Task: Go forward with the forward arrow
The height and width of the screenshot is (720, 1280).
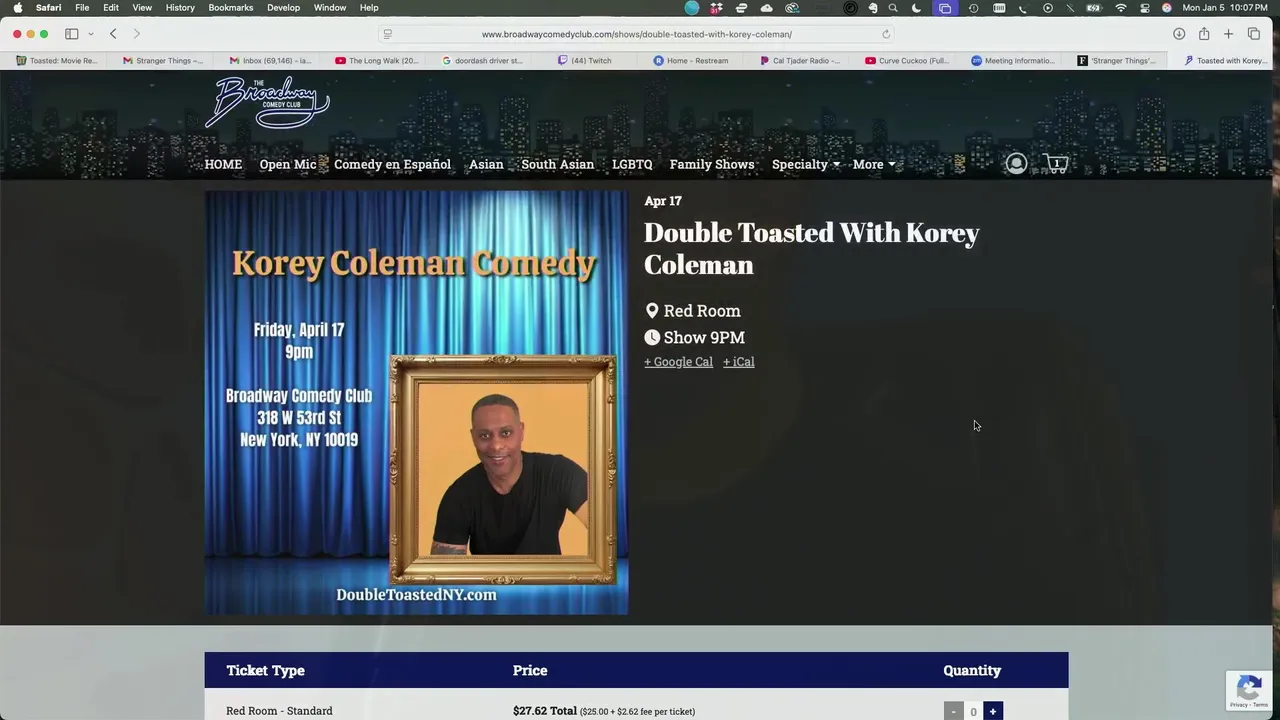Action: pos(137,34)
